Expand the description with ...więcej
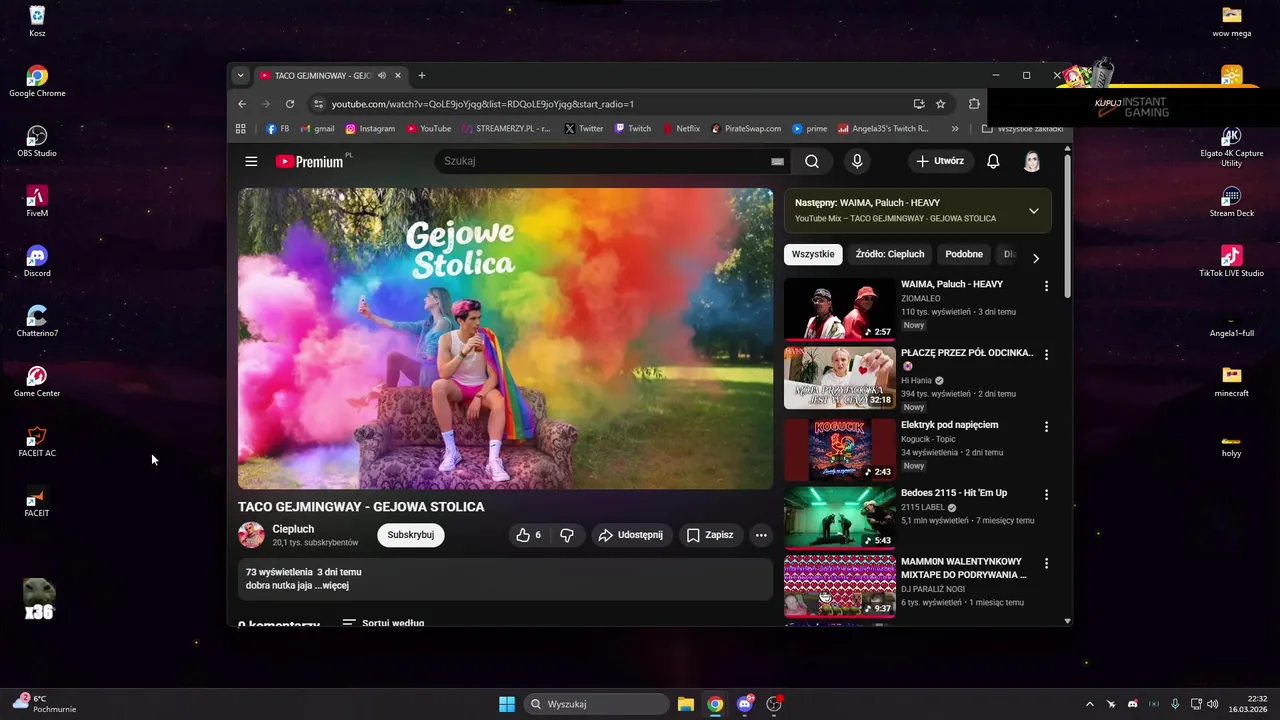Image resolution: width=1280 pixels, height=720 pixels. tap(332, 586)
